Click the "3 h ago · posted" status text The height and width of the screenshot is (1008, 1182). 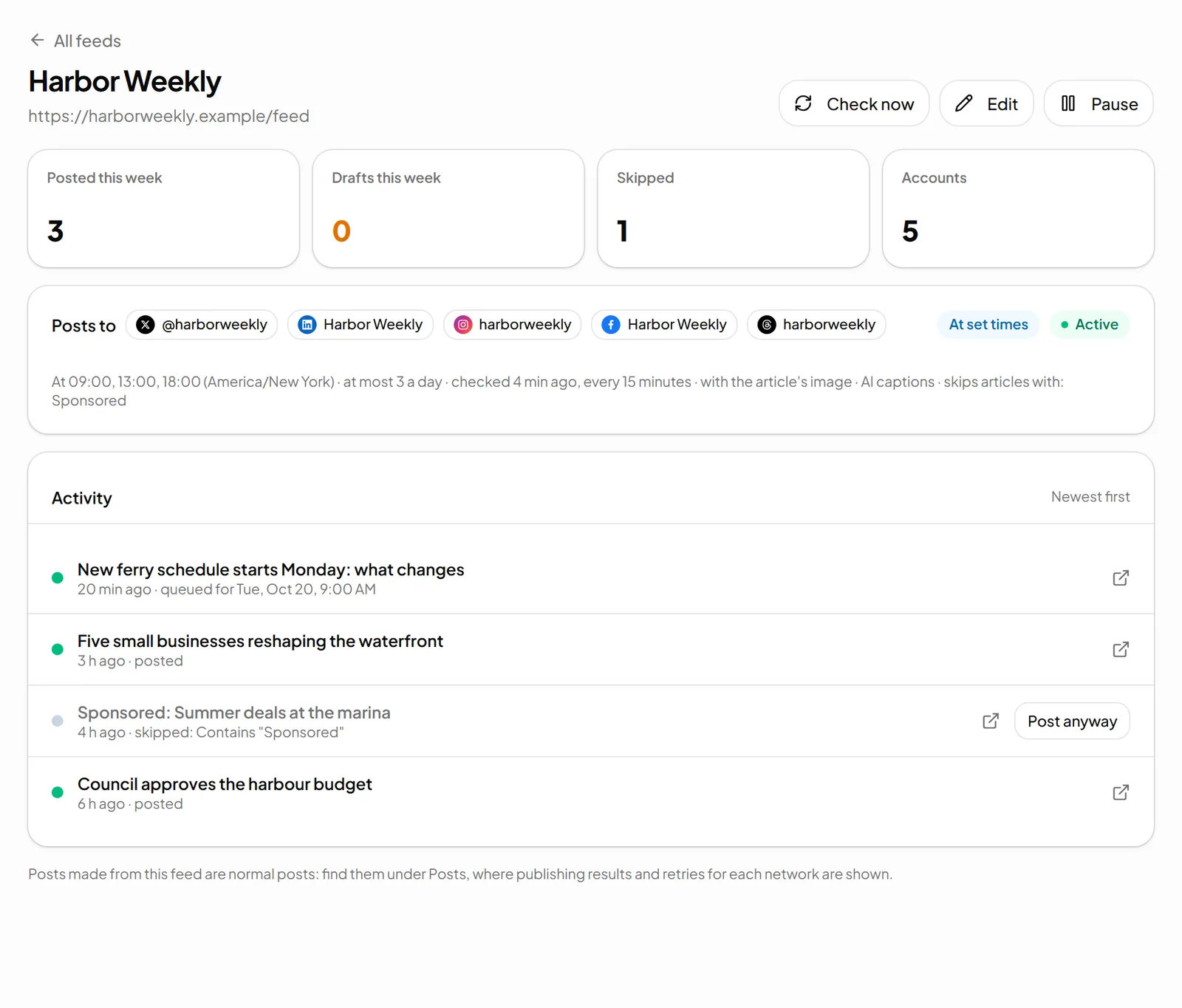[130, 661]
